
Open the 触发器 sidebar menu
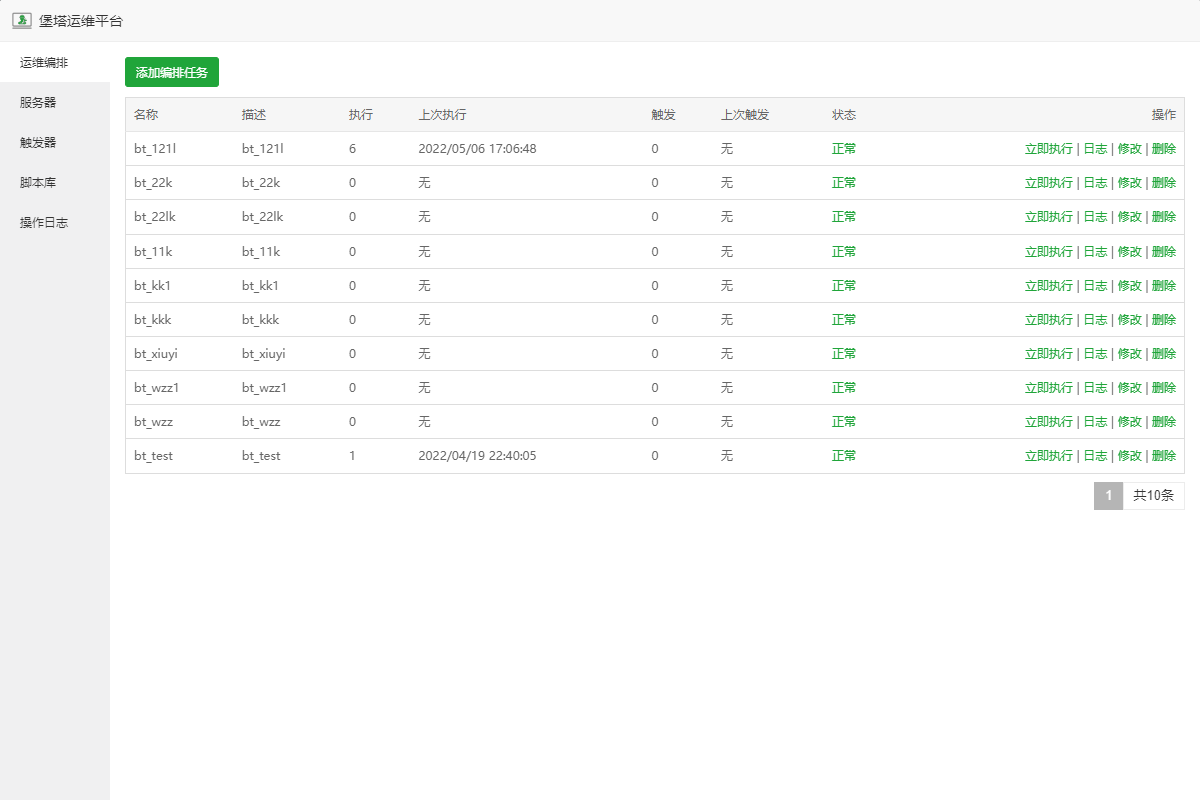pyautogui.click(x=38, y=142)
